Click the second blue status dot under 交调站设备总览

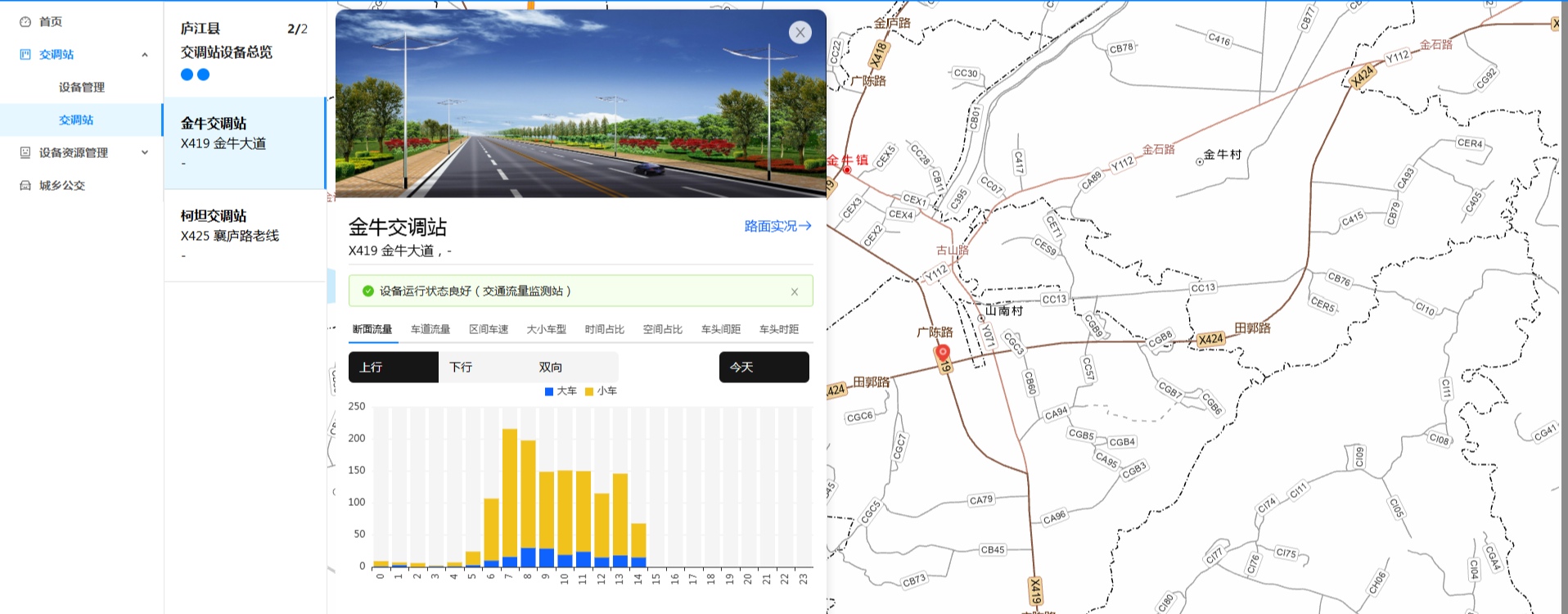pos(204,74)
